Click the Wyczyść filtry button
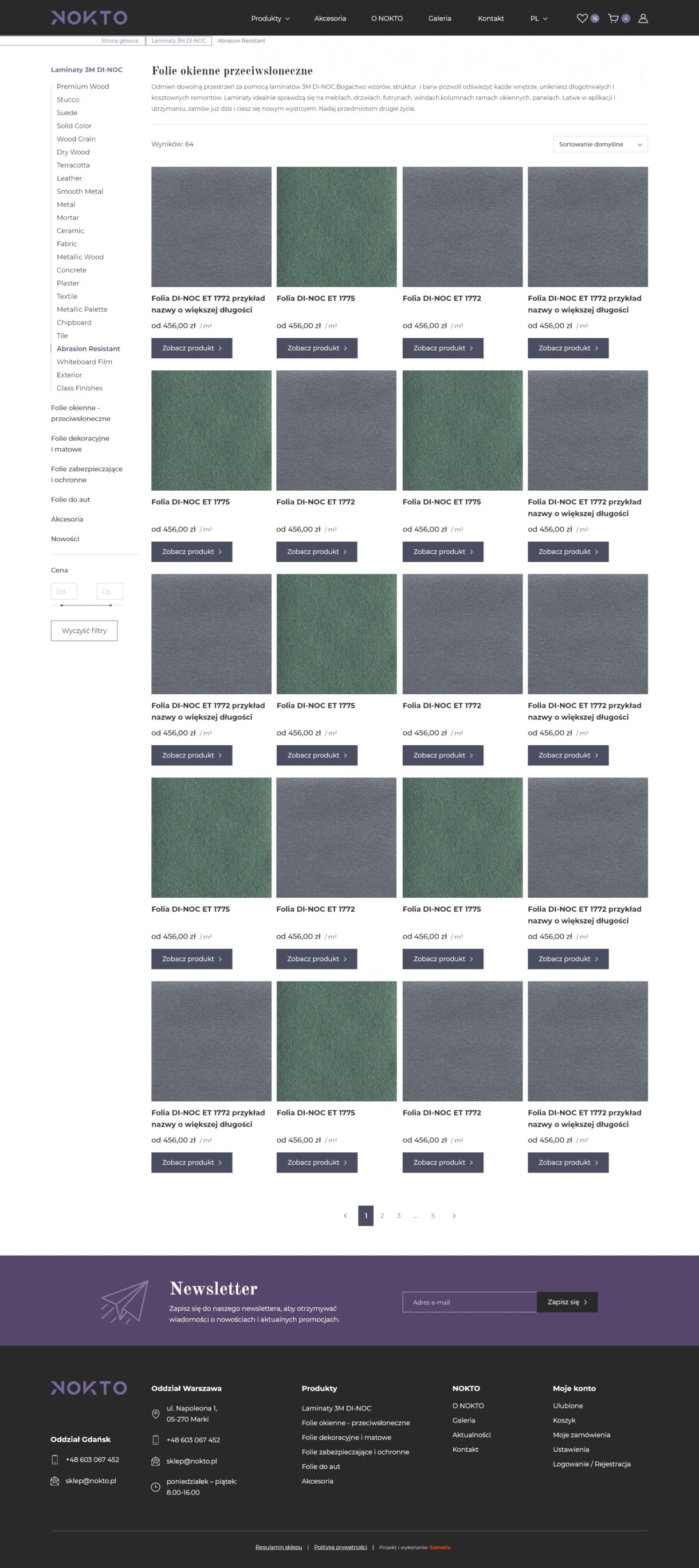The image size is (699, 1568). click(84, 631)
